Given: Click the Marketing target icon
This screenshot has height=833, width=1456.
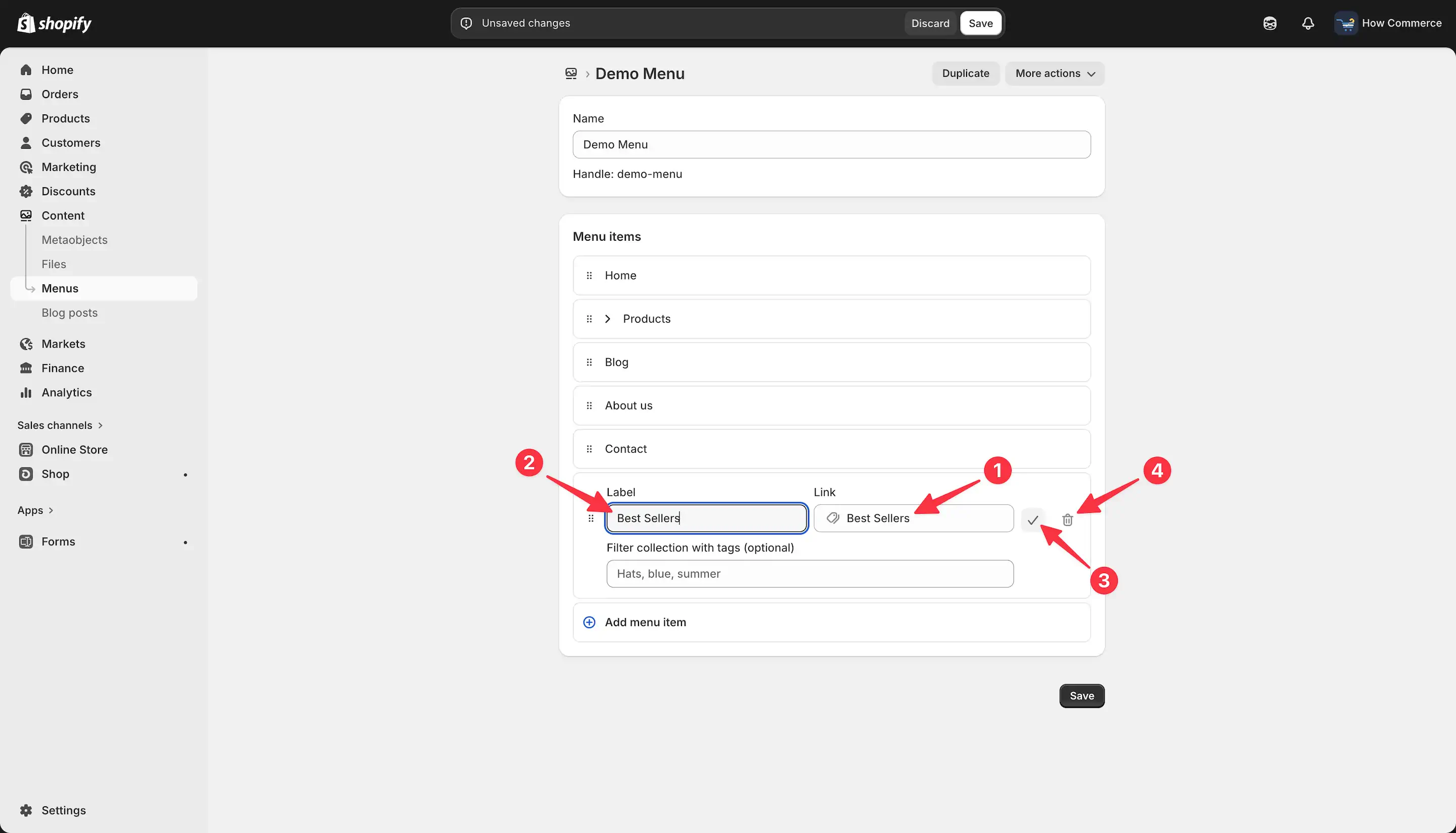Looking at the screenshot, I should (26, 167).
